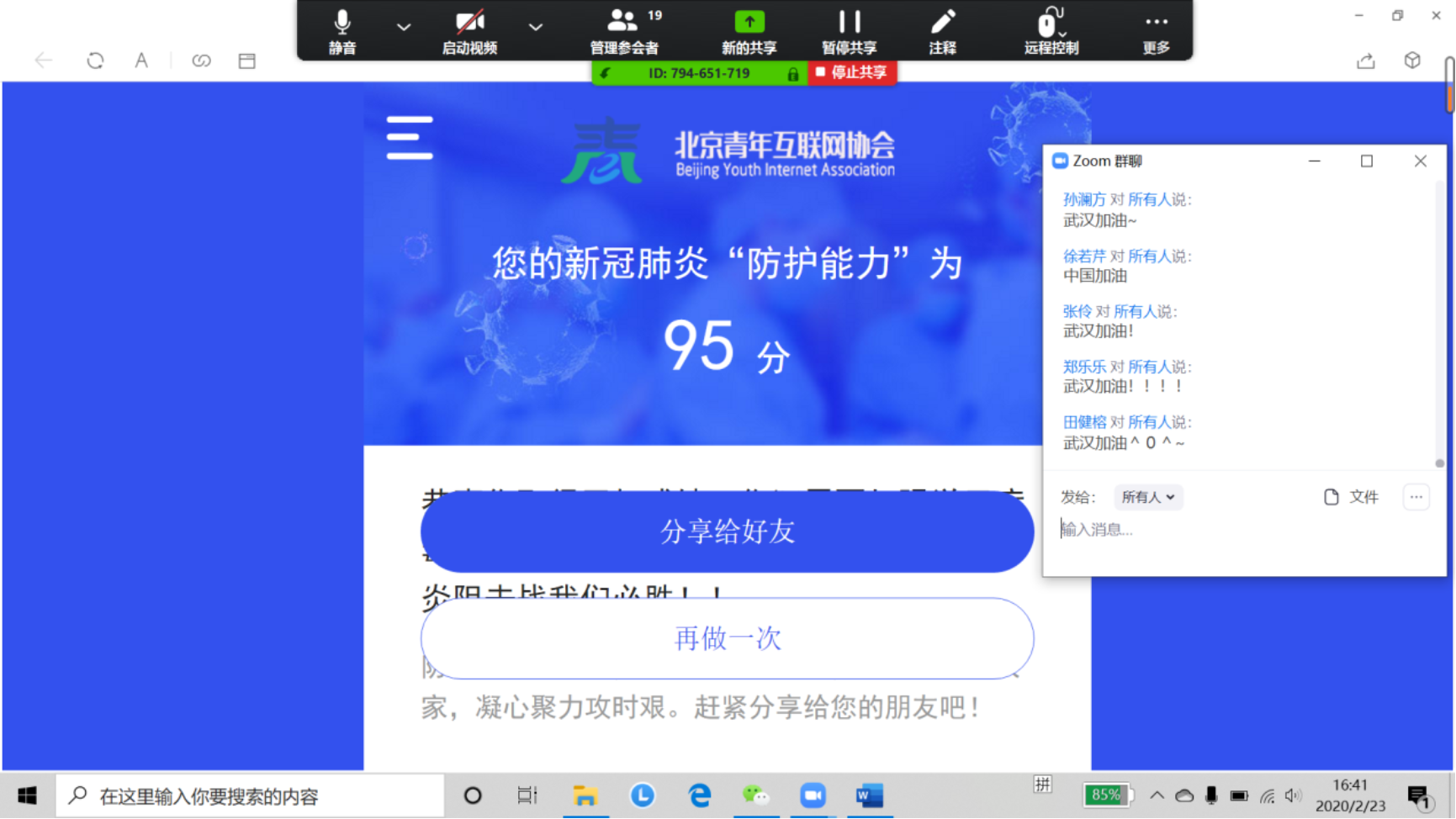Open the annotation pencil tool
The height and width of the screenshot is (819, 1456).
click(x=942, y=30)
